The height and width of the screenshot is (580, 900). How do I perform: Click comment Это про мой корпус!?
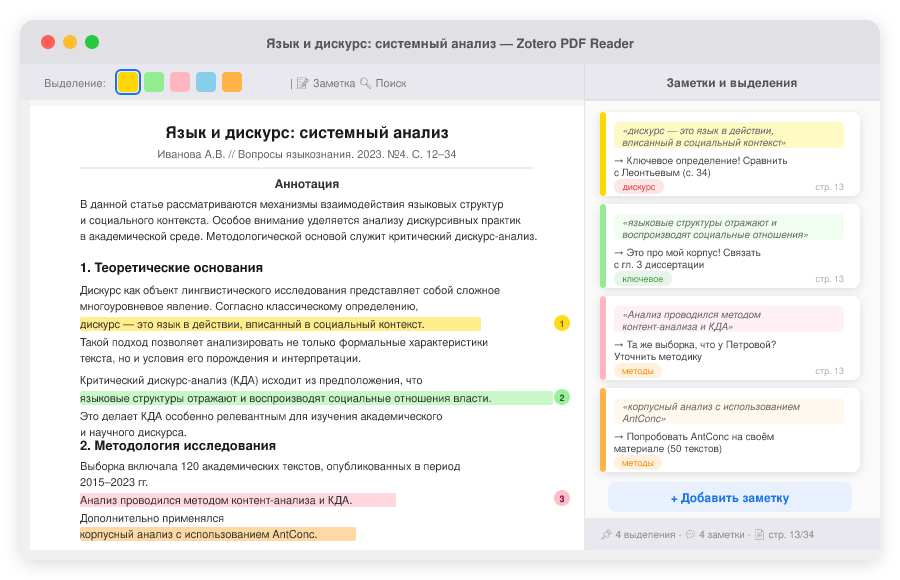tap(687, 258)
